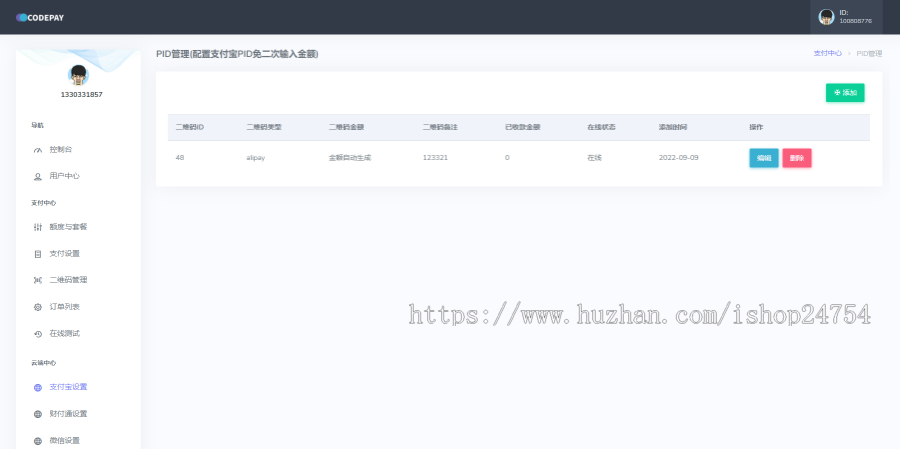Viewport: 900px width, 449px height.
Task: Click the 支付中心 sidebar section label
Action: pyautogui.click(x=44, y=203)
